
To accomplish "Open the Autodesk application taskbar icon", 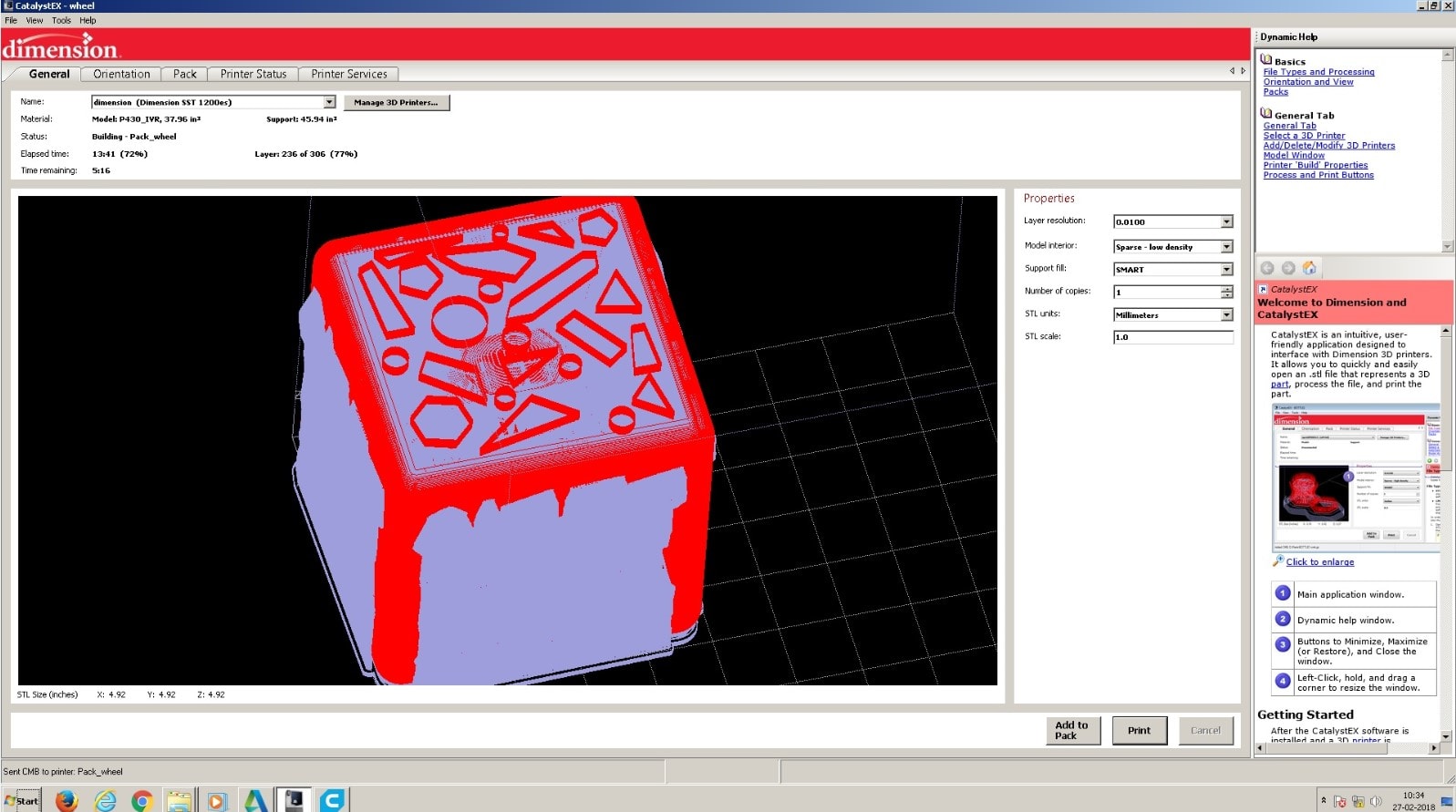I will coord(255,801).
